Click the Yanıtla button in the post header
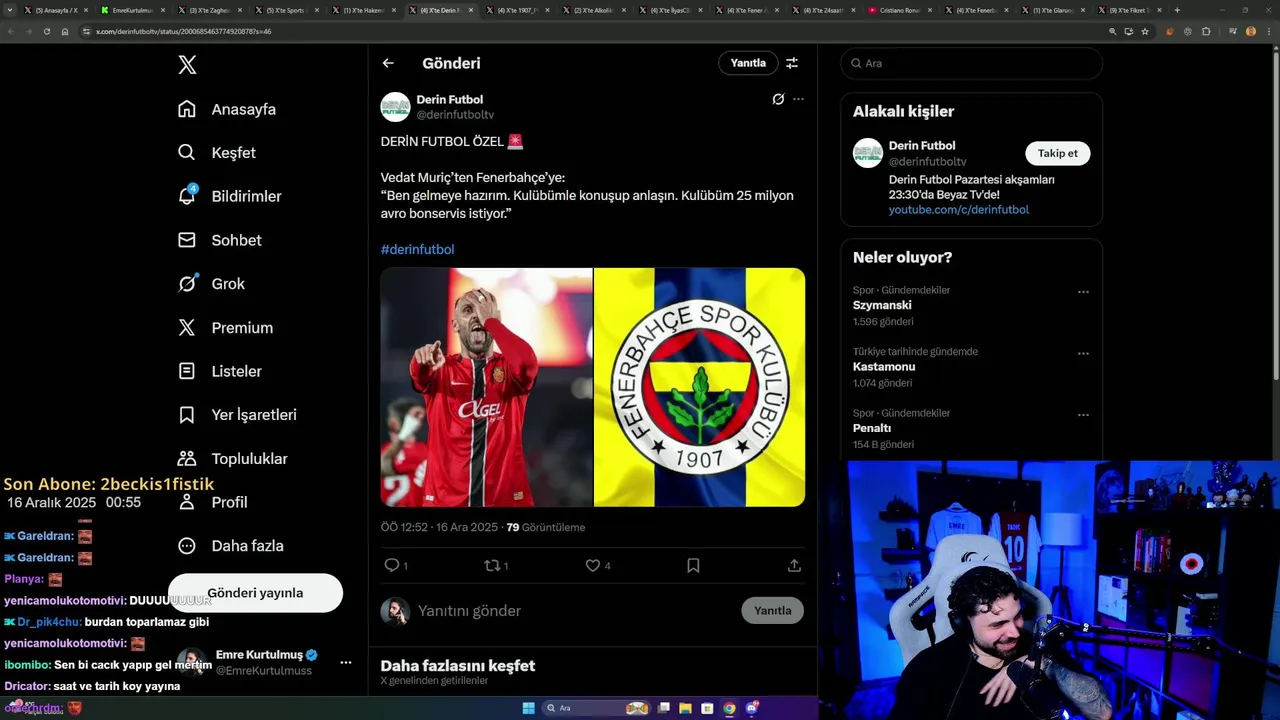 click(748, 63)
